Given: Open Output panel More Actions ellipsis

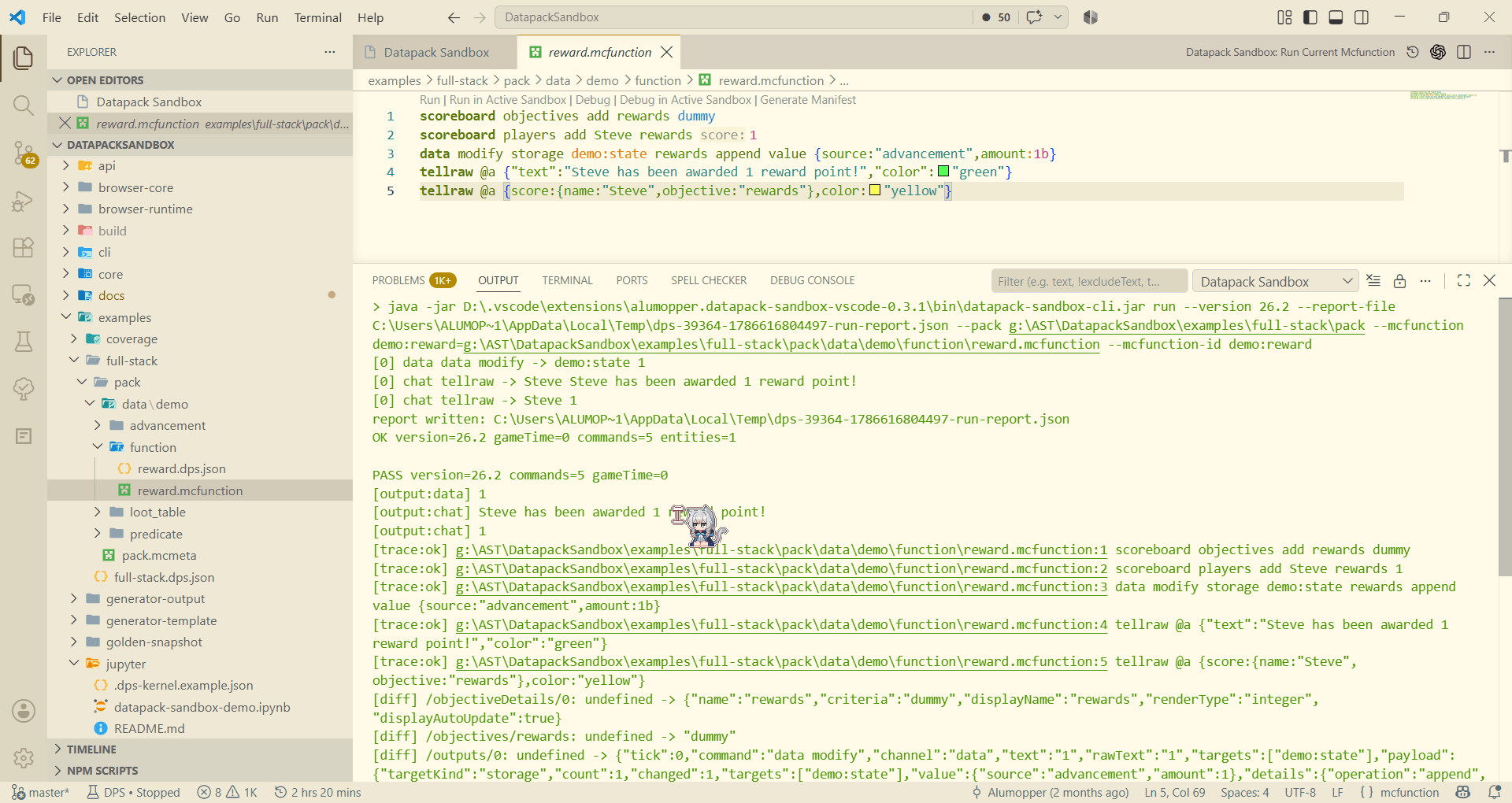Looking at the screenshot, I should [x=1425, y=280].
